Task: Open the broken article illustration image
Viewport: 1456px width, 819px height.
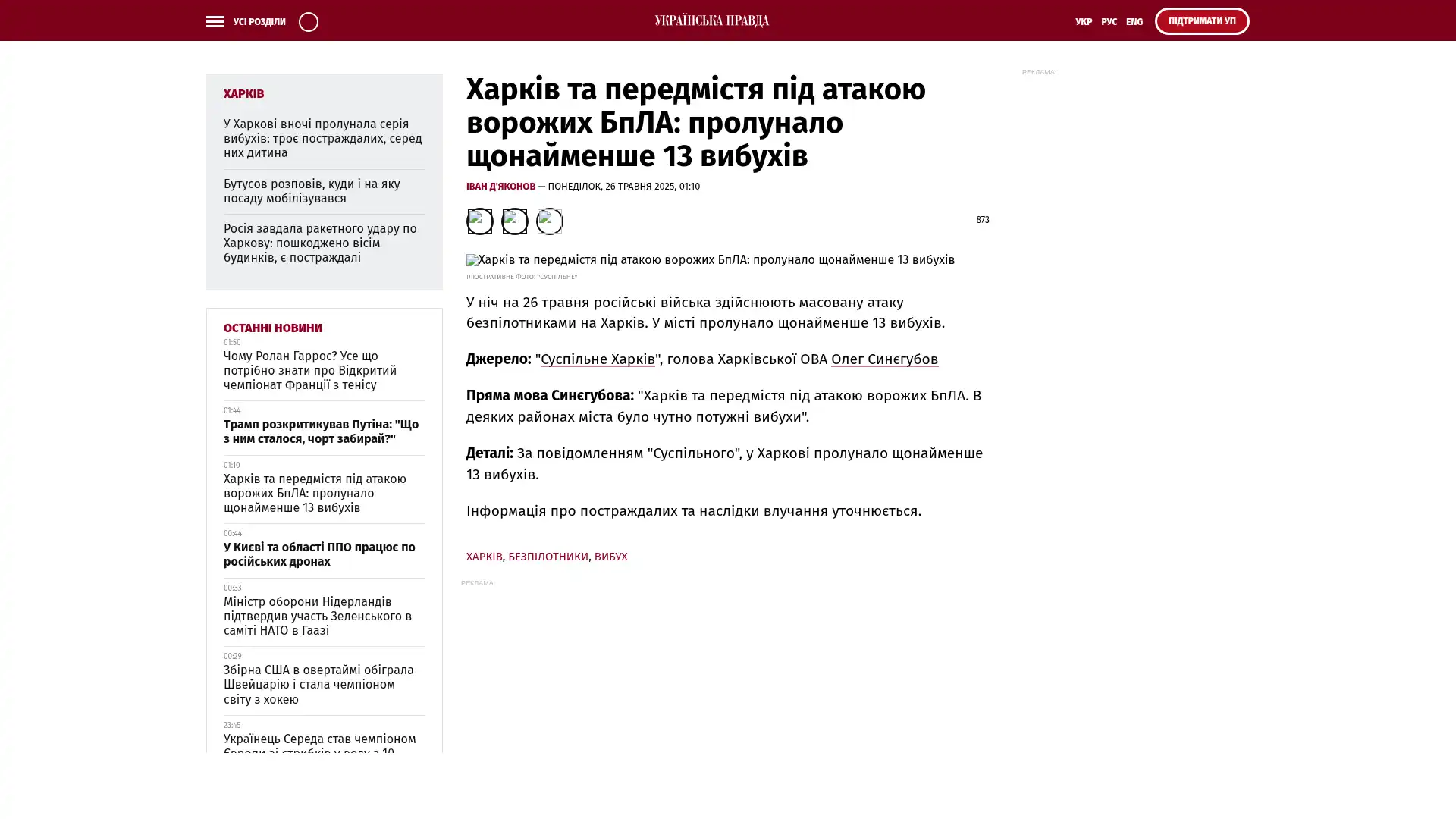Action: point(710,260)
